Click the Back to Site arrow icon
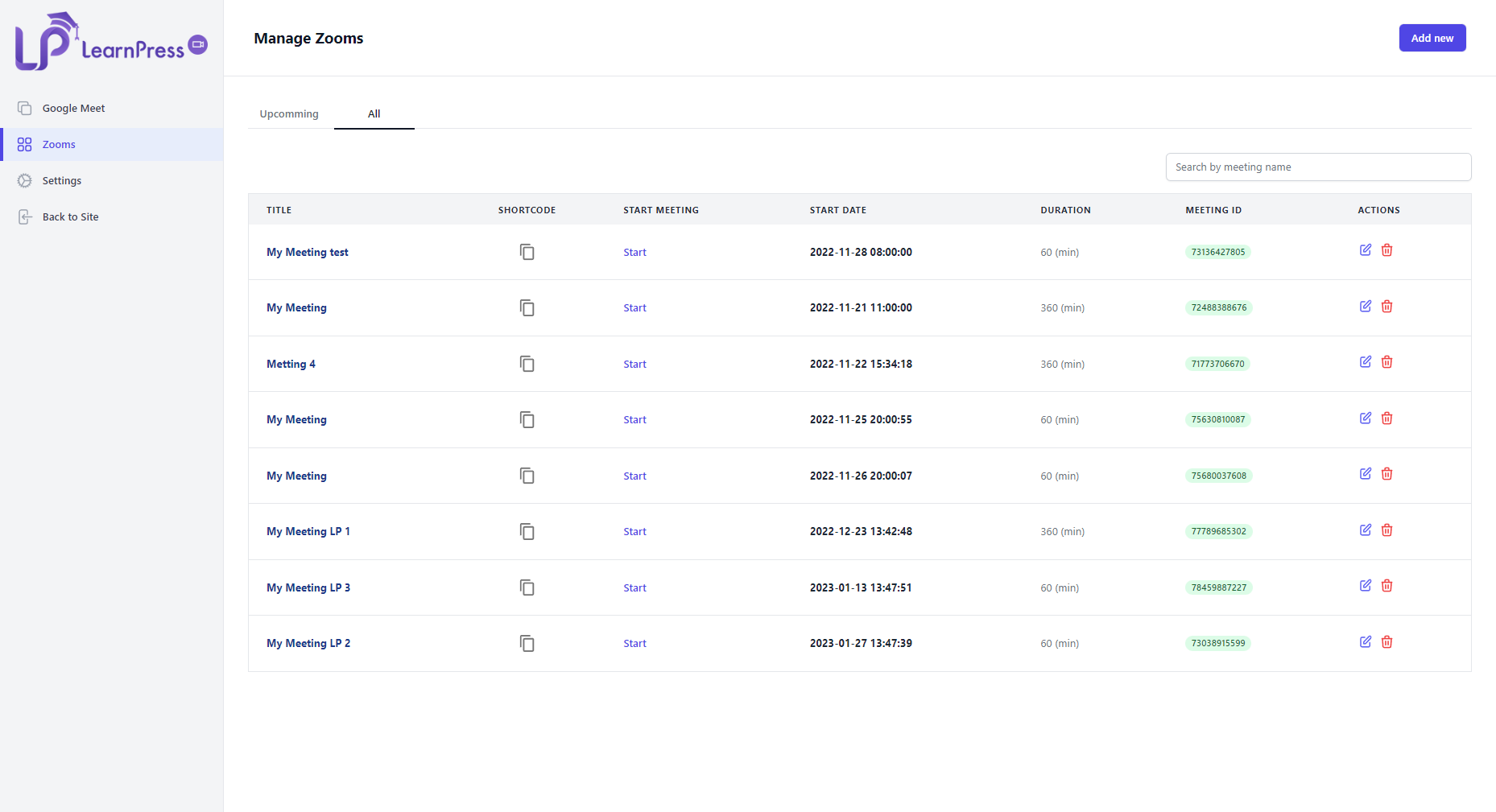This screenshot has width=1496, height=812. tap(24, 216)
